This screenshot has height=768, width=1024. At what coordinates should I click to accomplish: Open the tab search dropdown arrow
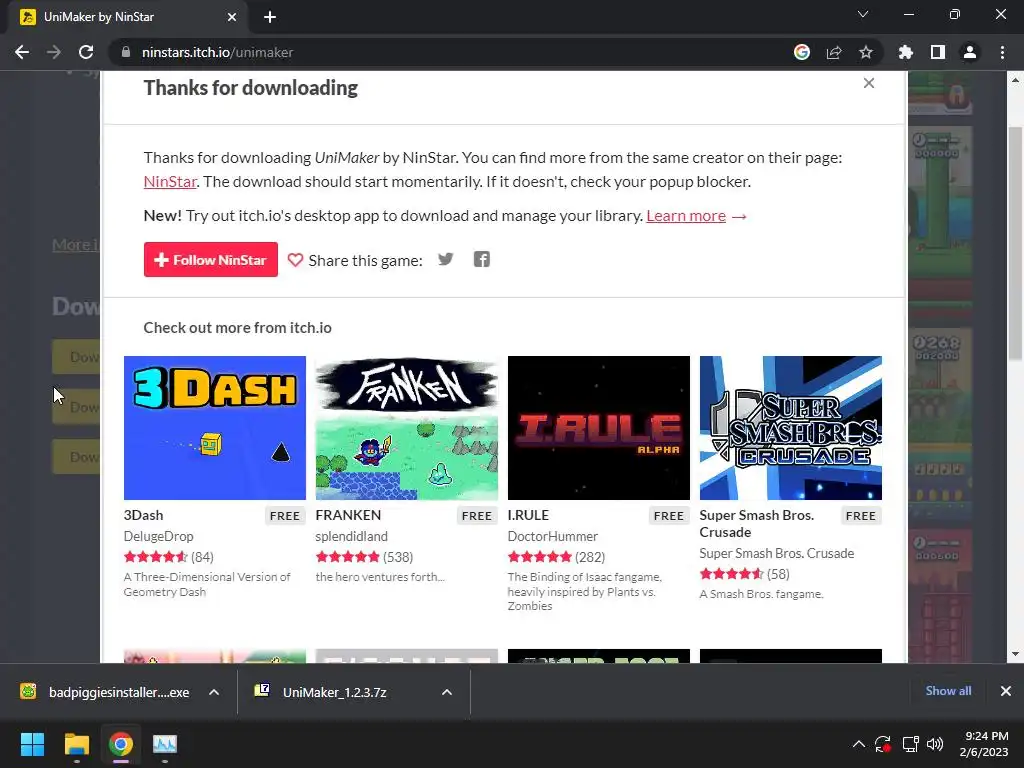(x=863, y=14)
